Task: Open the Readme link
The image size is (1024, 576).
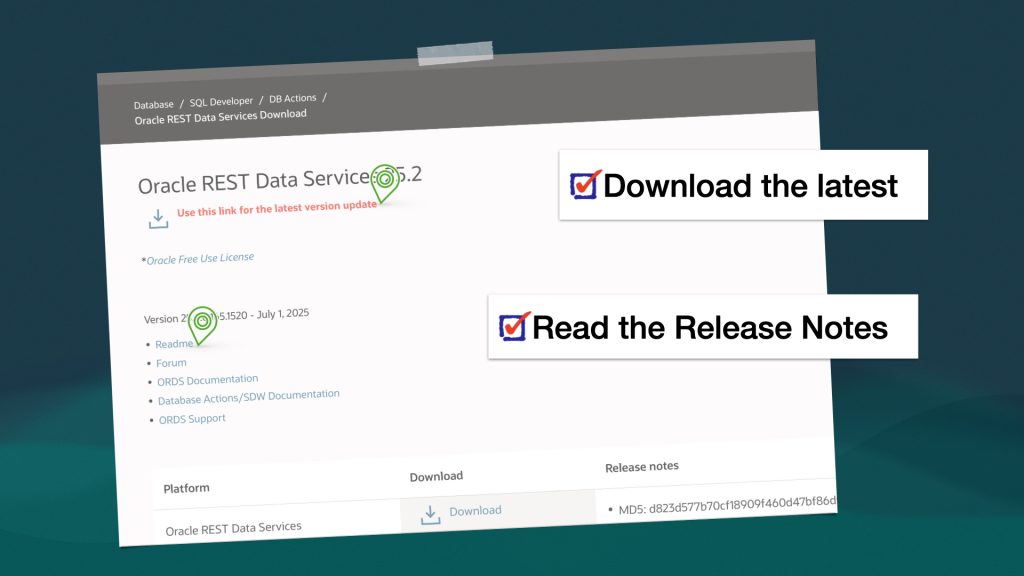Action: click(x=174, y=344)
